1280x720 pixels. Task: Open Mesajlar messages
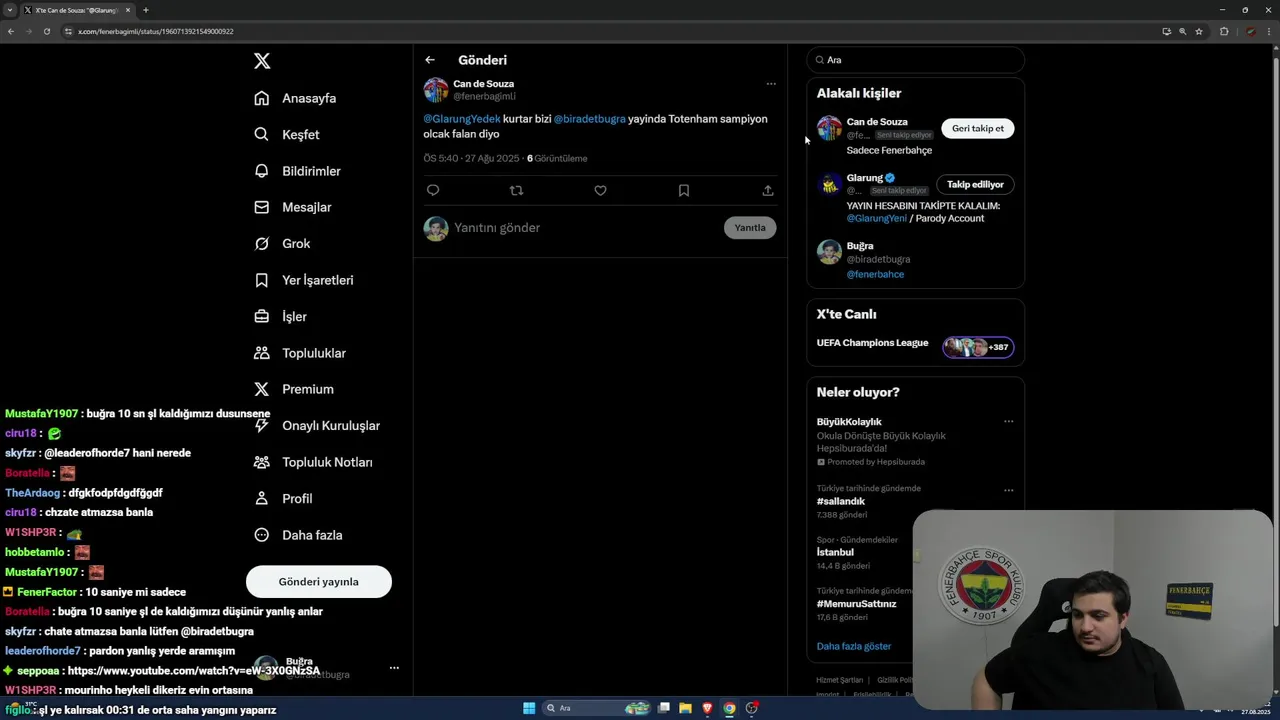click(x=292, y=207)
